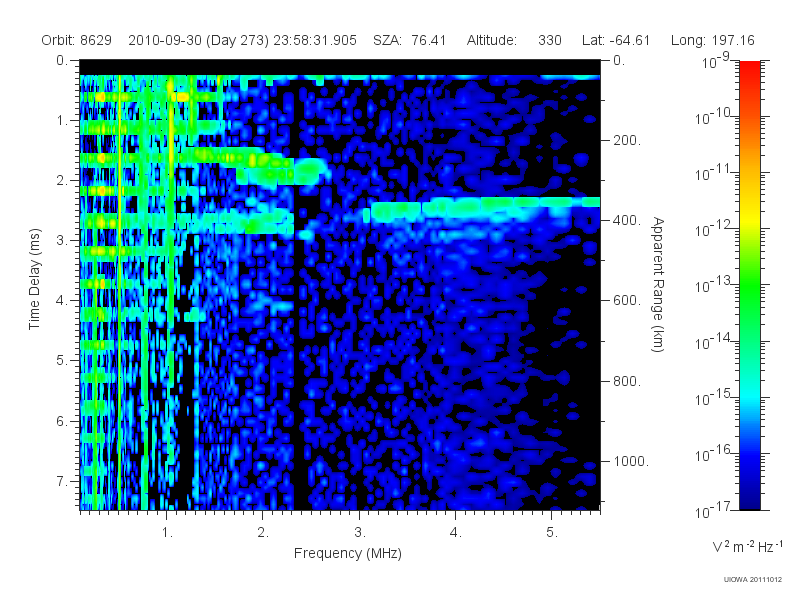Click the '5.' frequency tick label

pyautogui.click(x=552, y=533)
